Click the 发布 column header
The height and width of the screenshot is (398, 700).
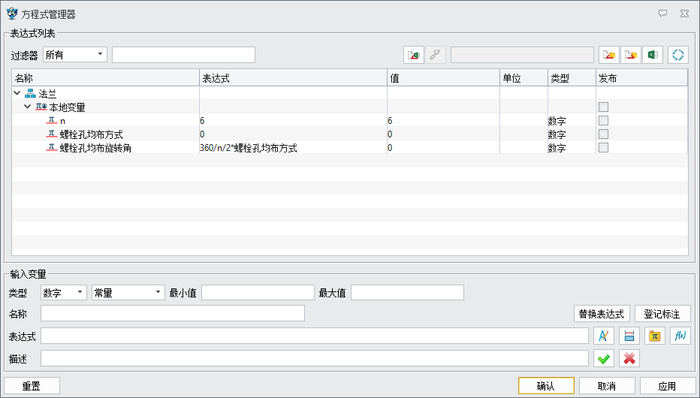642,78
